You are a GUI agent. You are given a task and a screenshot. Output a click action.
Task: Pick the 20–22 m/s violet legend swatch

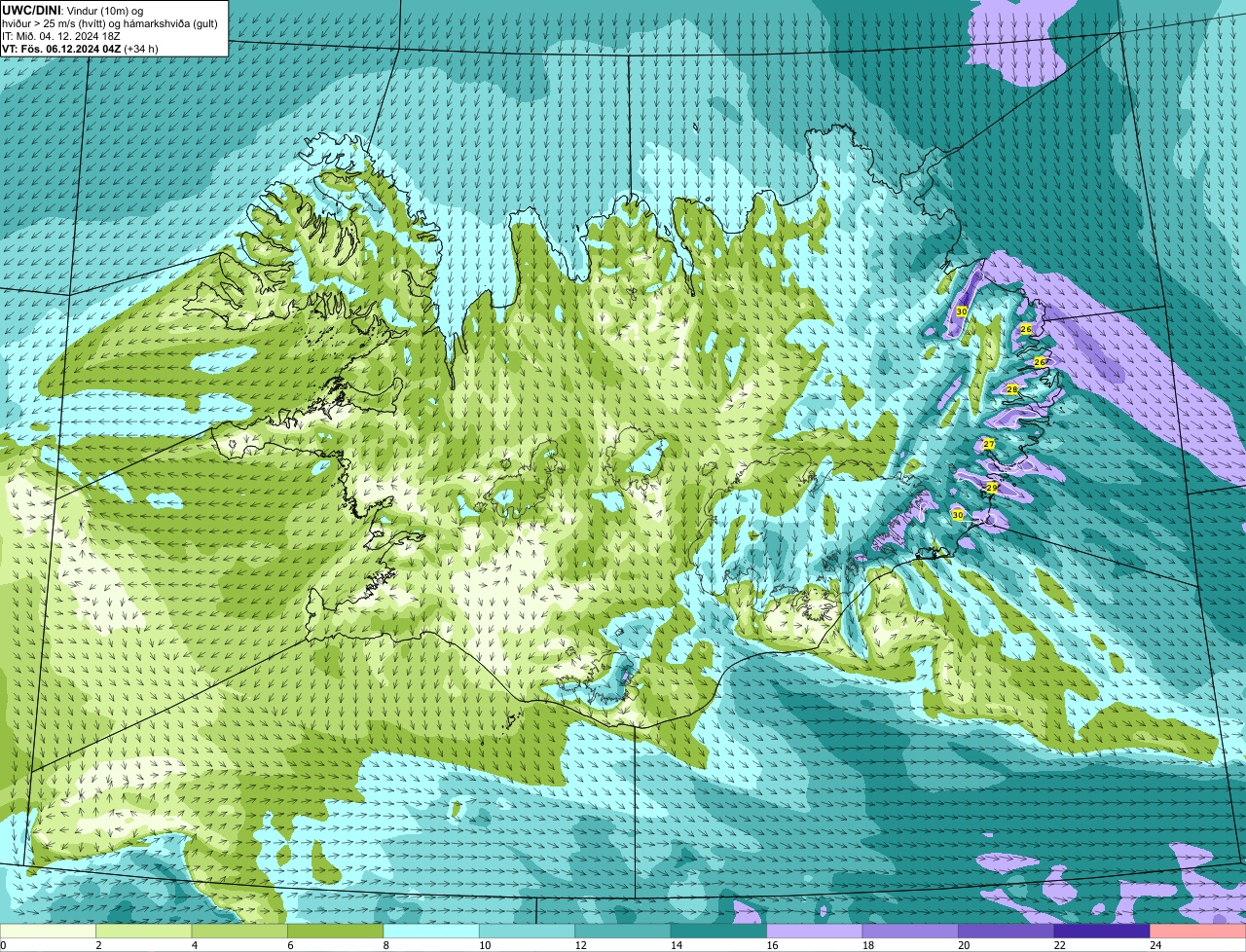coord(1007,931)
